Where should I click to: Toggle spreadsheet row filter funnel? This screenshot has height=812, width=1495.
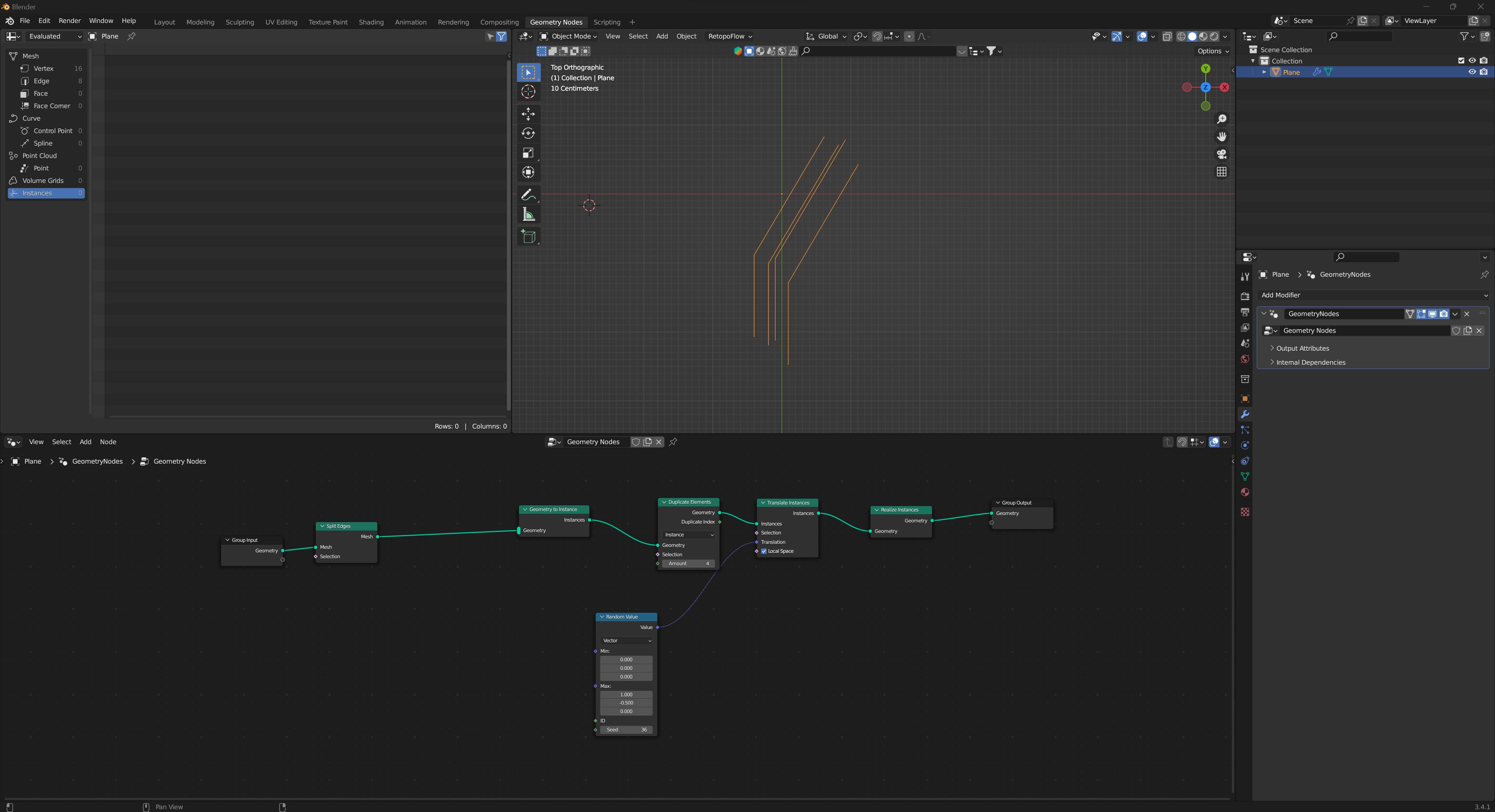[x=502, y=37]
